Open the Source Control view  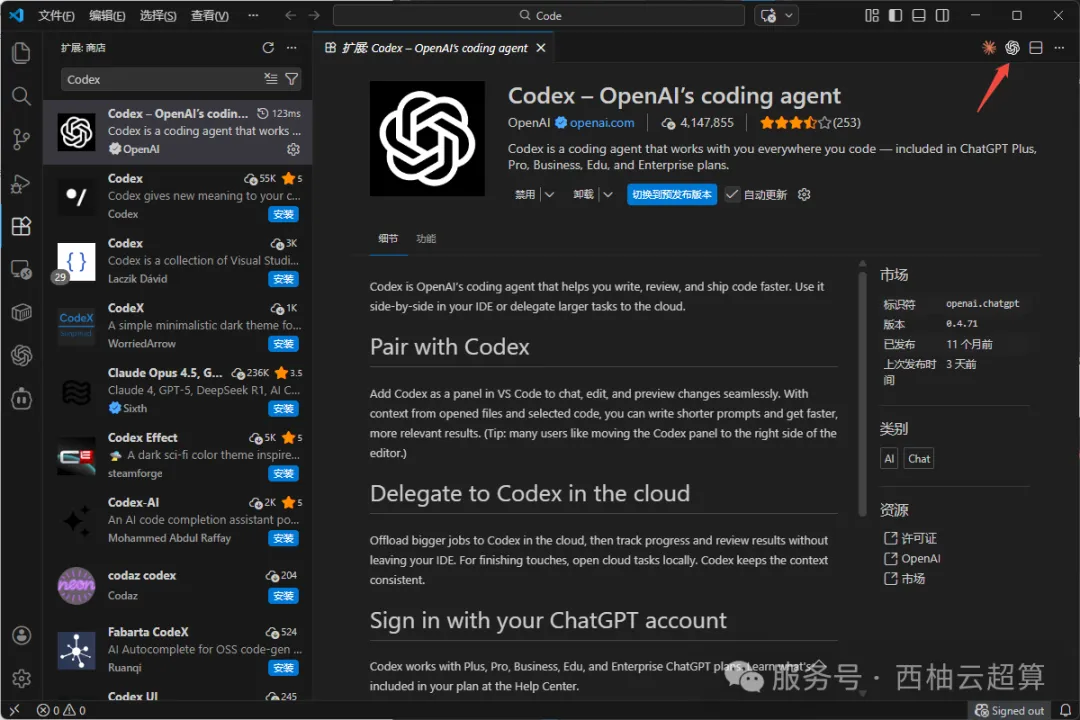[x=21, y=139]
